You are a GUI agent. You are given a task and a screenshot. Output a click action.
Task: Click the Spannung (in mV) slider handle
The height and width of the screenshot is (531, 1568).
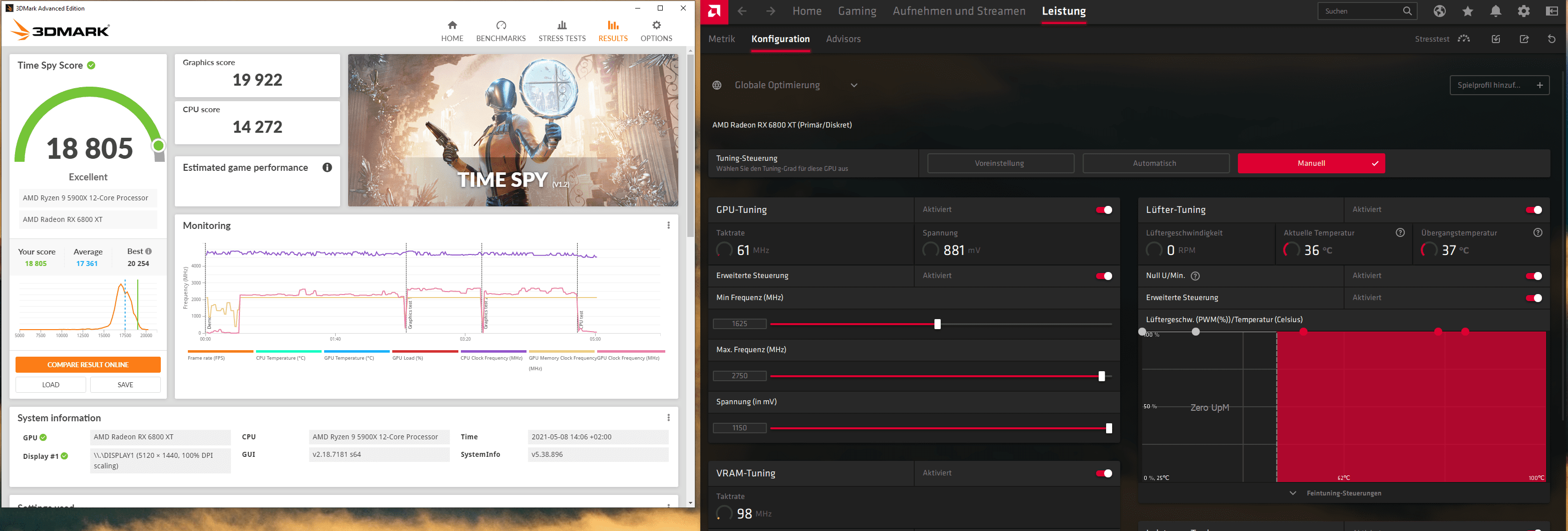(1109, 429)
